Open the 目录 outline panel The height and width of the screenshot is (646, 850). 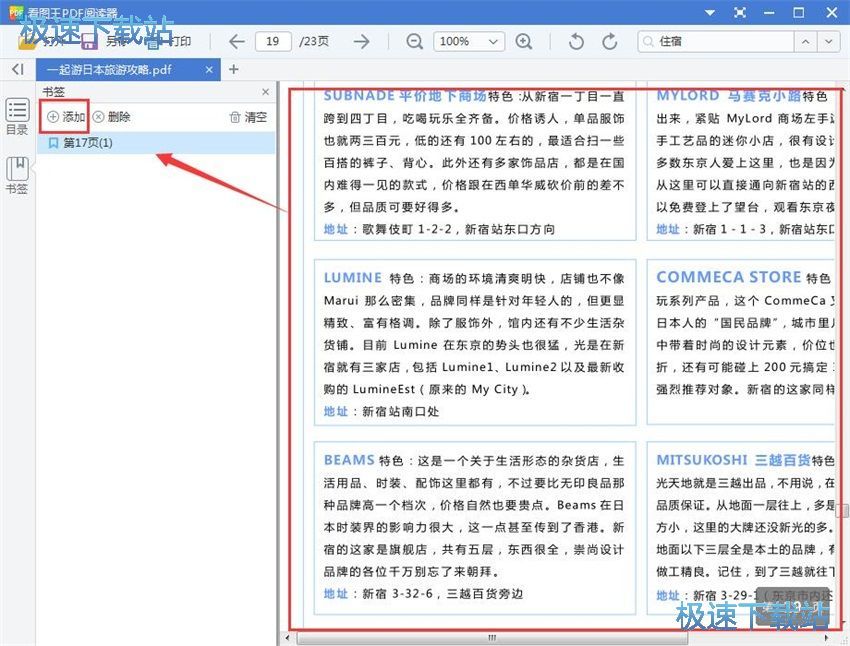click(x=17, y=116)
